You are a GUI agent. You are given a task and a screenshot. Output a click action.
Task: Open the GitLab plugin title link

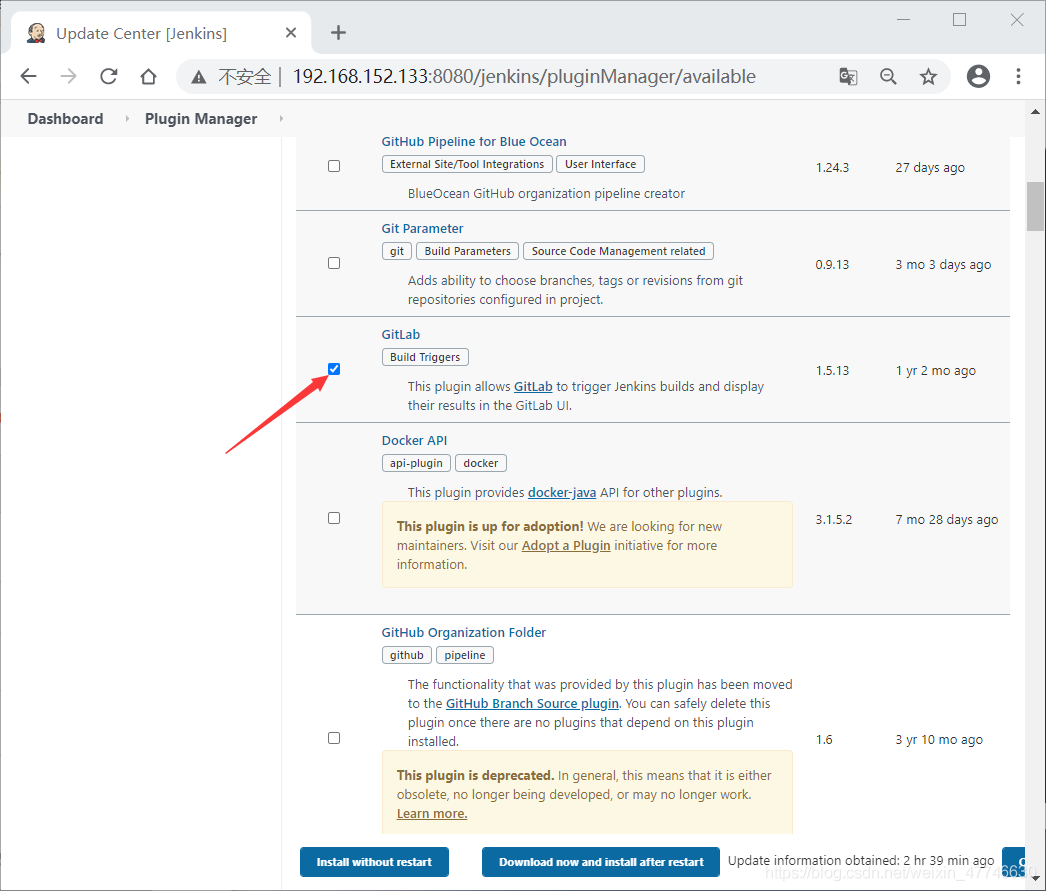click(x=401, y=334)
